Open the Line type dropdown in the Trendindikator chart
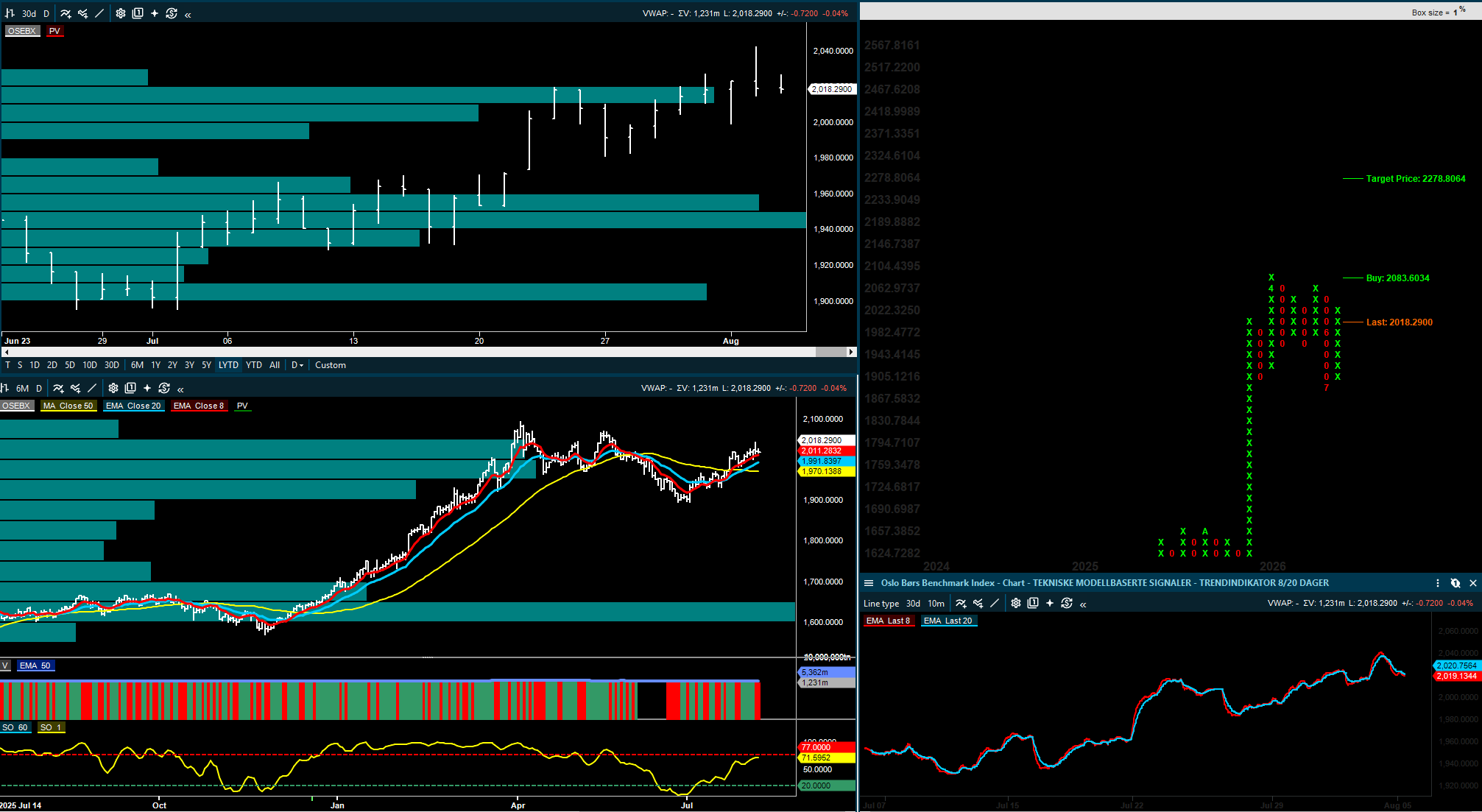This screenshot has width=1482, height=812. pos(881,603)
